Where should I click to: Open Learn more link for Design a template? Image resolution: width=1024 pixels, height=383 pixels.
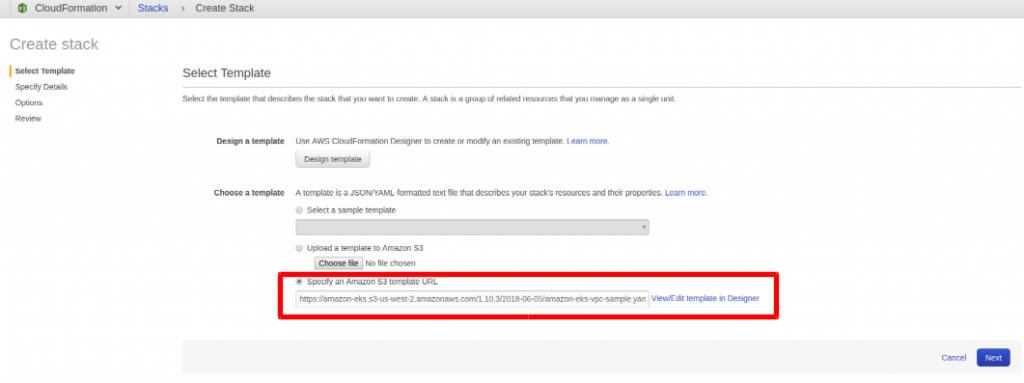[588, 141]
